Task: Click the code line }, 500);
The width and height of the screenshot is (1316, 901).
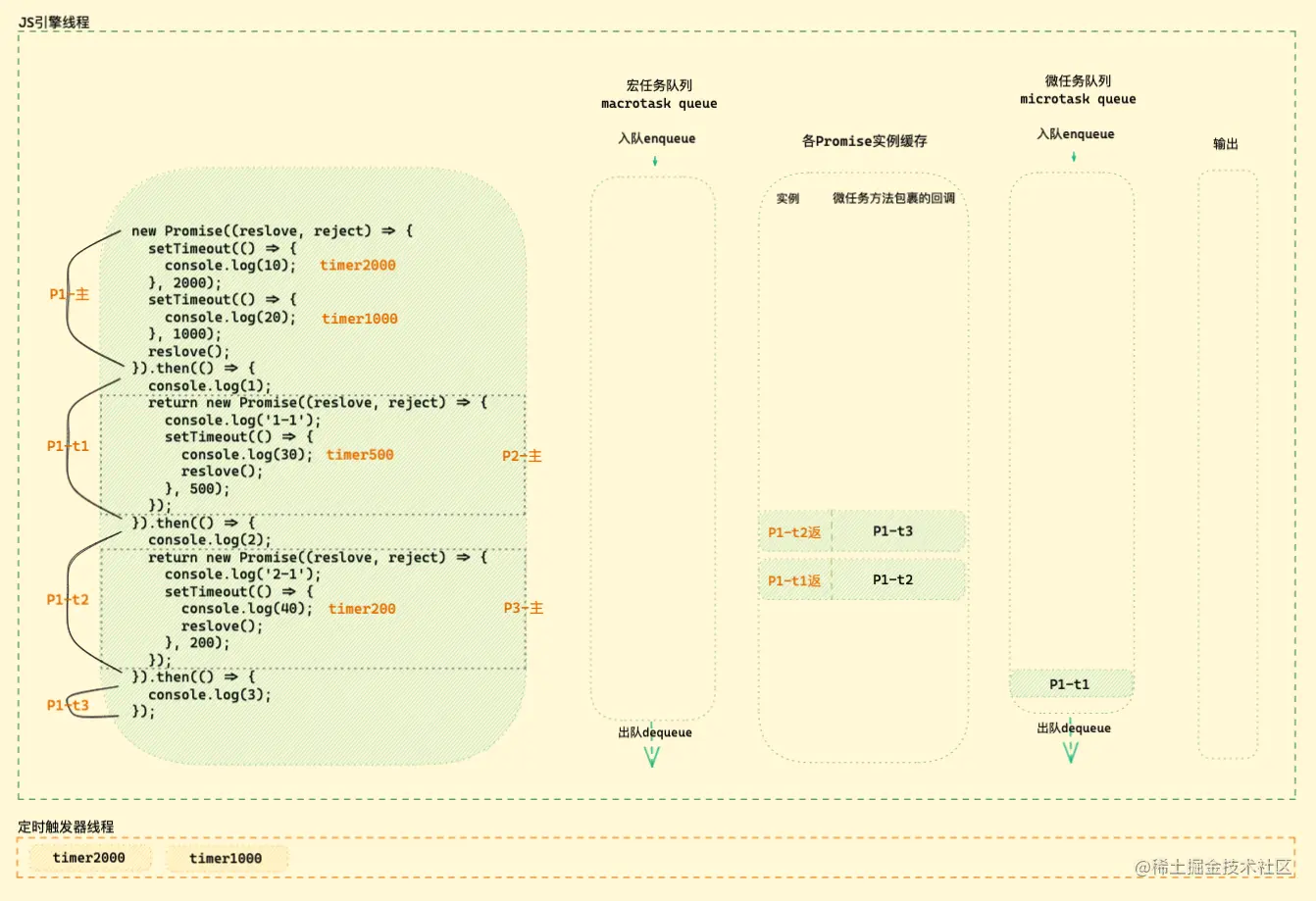Action: [197, 489]
